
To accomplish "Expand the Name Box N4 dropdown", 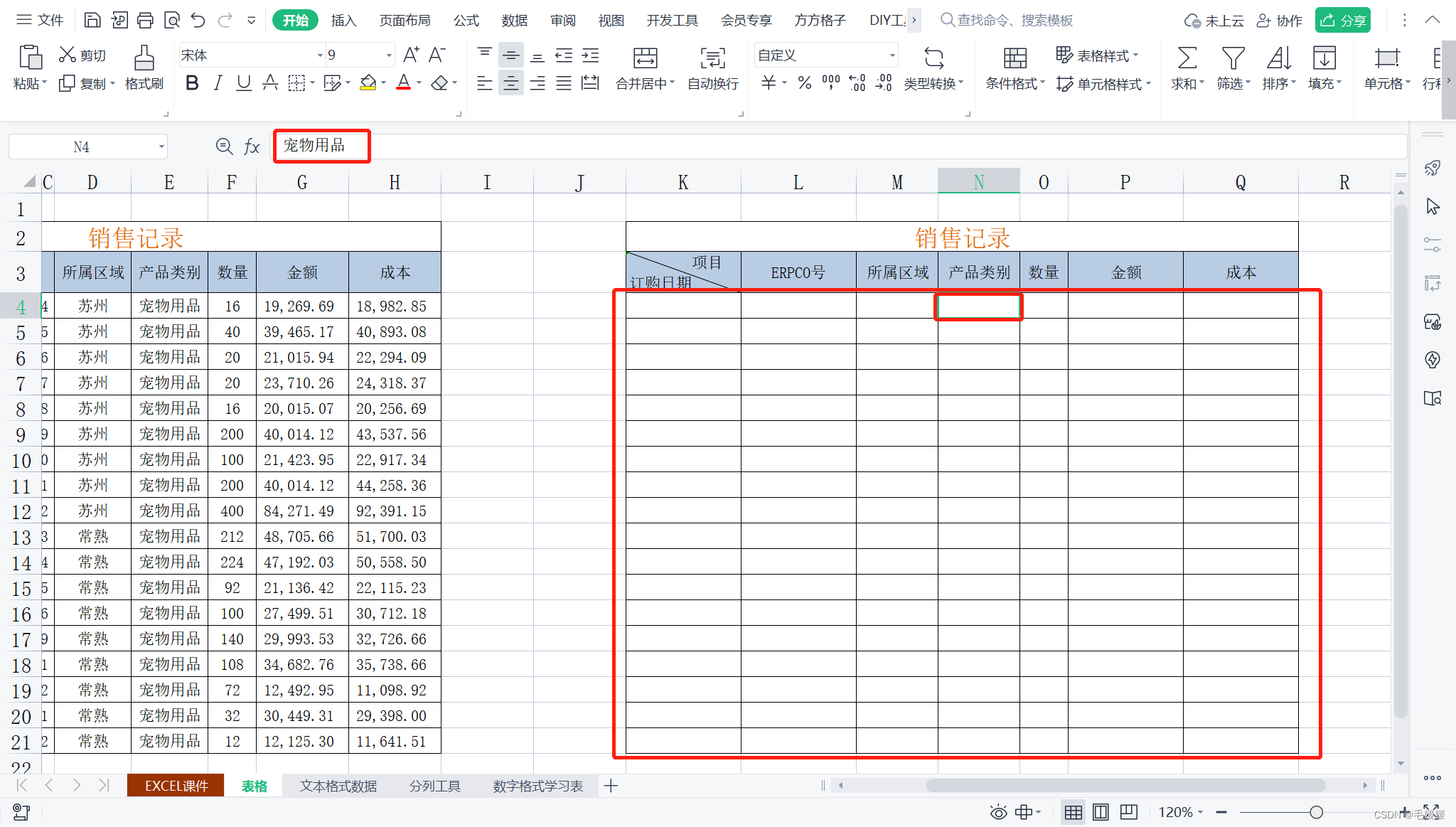I will 161,147.
